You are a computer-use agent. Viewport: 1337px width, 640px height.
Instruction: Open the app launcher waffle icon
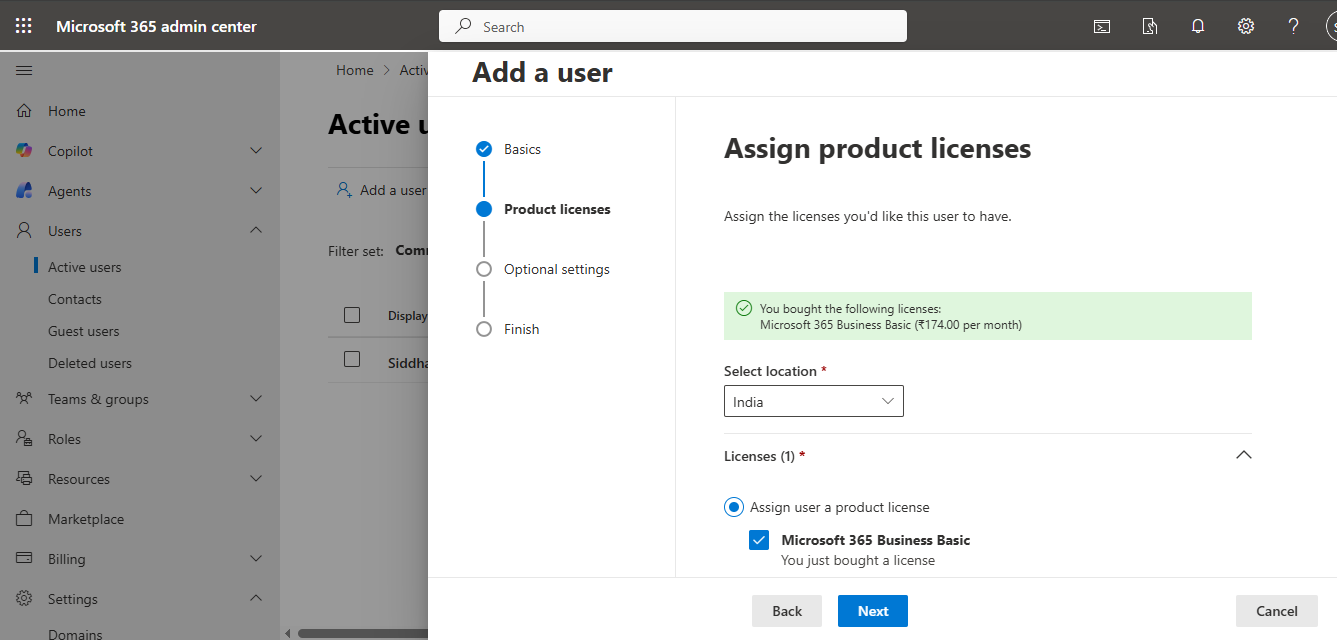click(x=24, y=26)
